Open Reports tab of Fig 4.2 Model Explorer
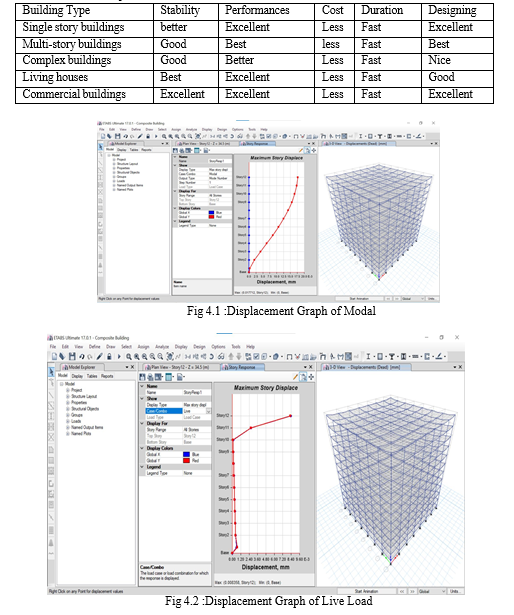Screen dimensions: 514x615 (107, 376)
